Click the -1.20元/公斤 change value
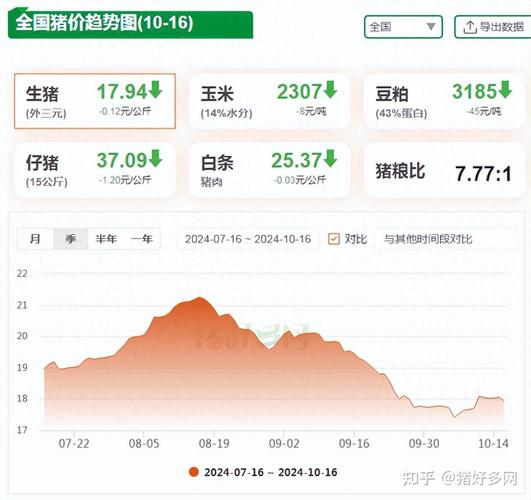This screenshot has height=500, width=531. point(125,180)
